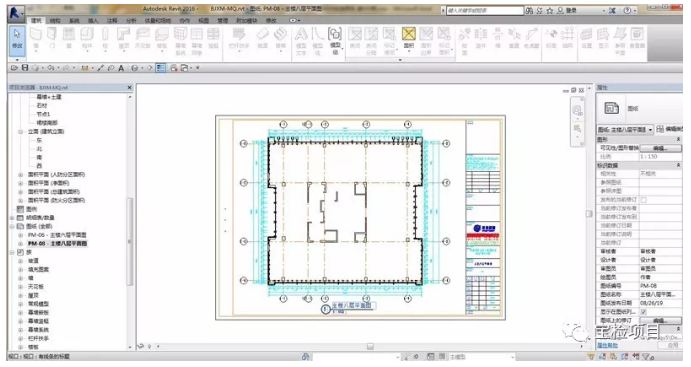This screenshot has width=691, height=367.
Task: Expand the PM-08 sheet tree node
Action: click(x=20, y=243)
